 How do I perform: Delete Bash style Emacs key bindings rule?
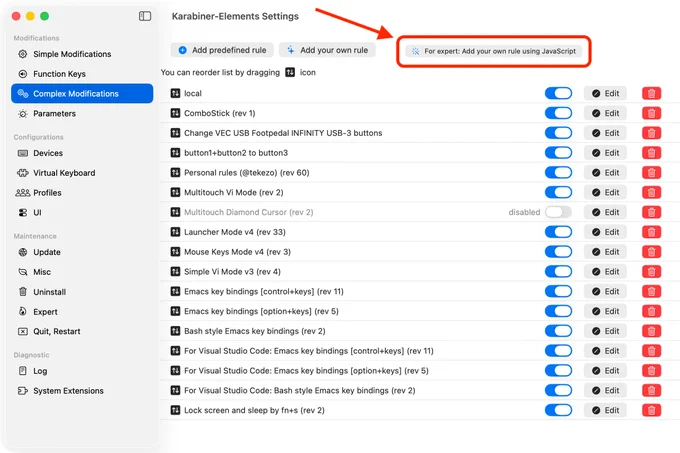tap(651, 331)
